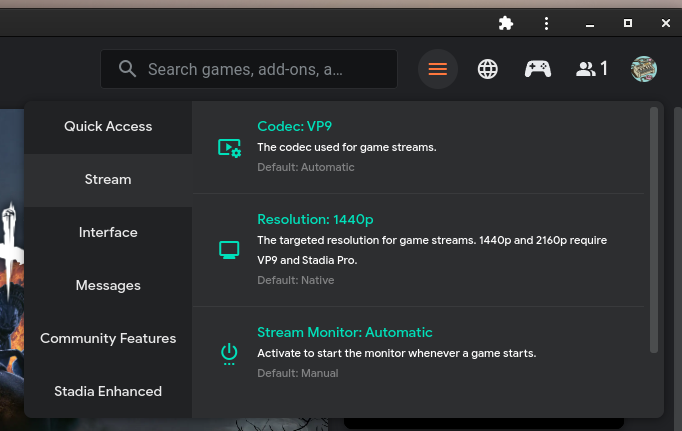Open the browser three-dot menu
This screenshot has width=682, height=431.
pyautogui.click(x=546, y=23)
